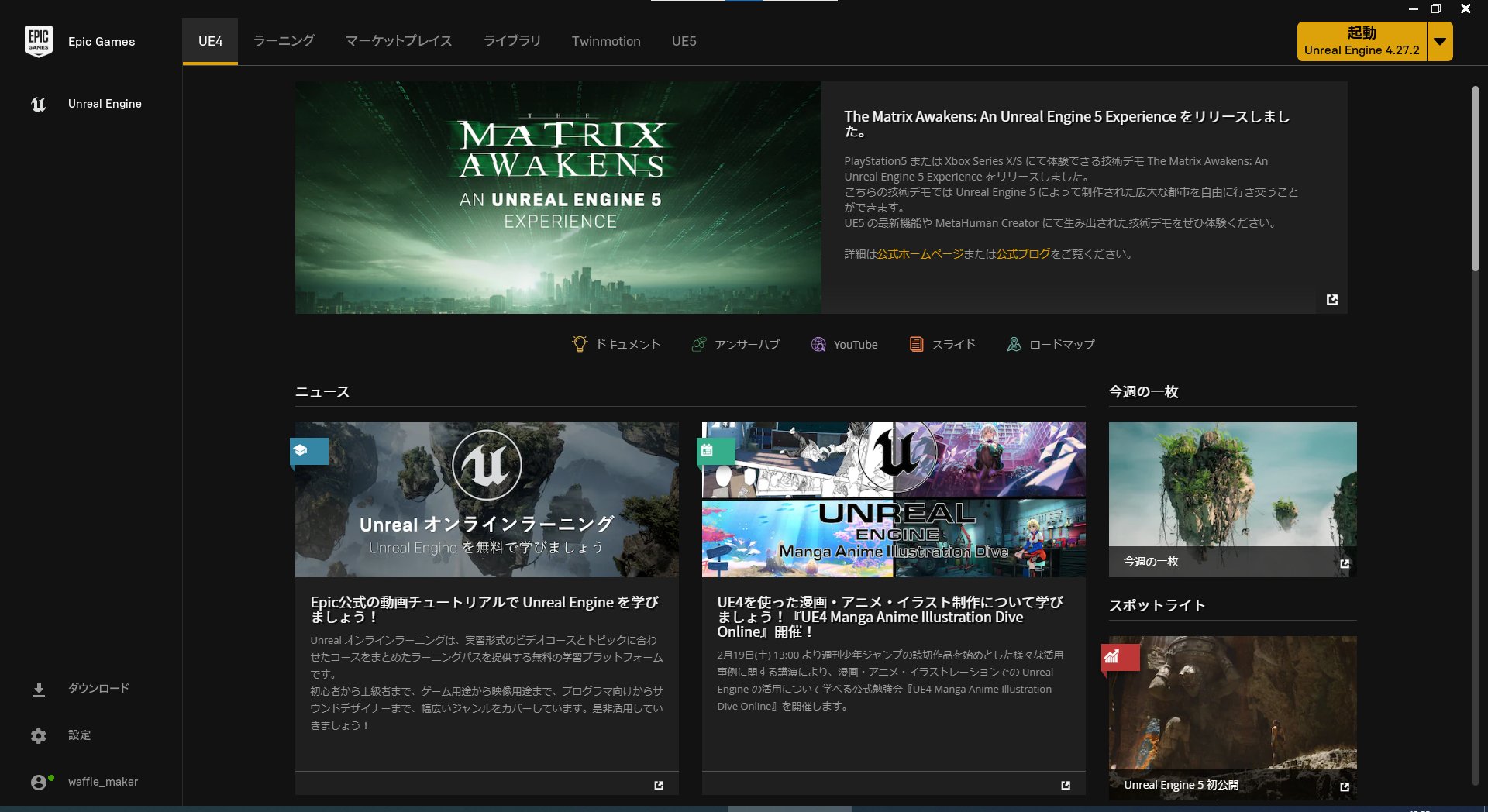Expand the engine version launch dropdown arrow
This screenshot has height=812, width=1488.
[x=1440, y=42]
